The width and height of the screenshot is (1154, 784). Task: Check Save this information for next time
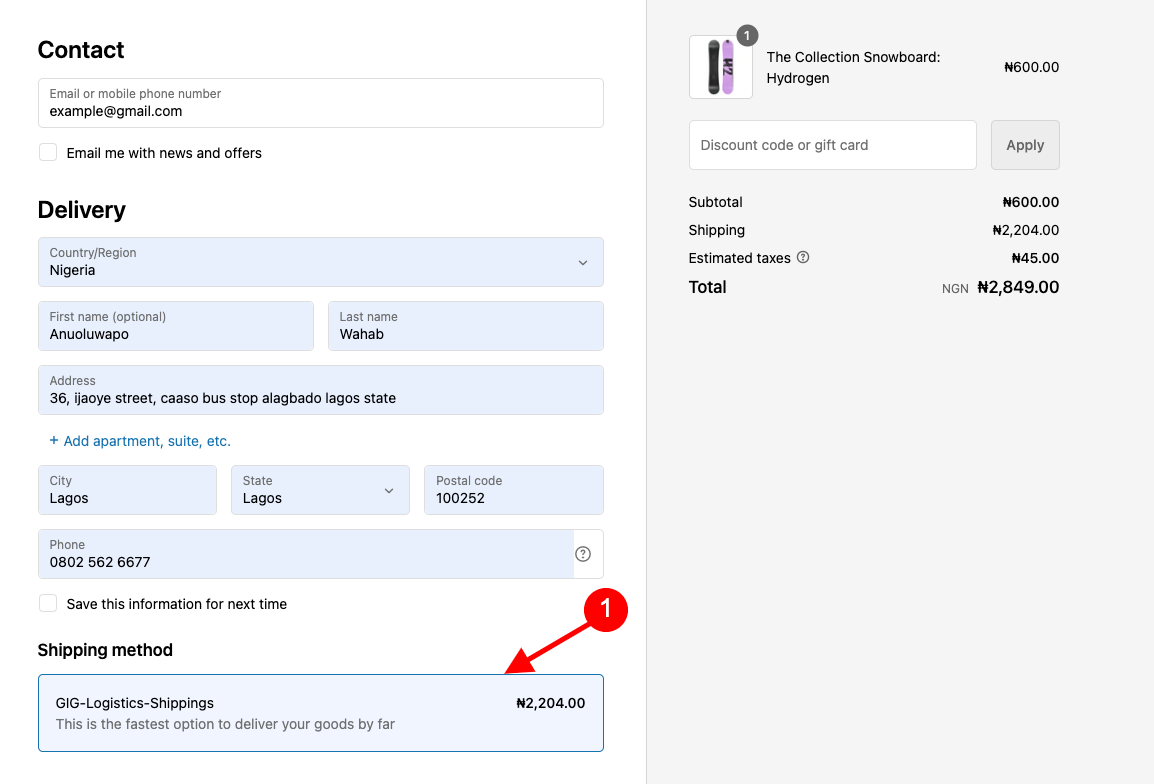pyautogui.click(x=48, y=604)
